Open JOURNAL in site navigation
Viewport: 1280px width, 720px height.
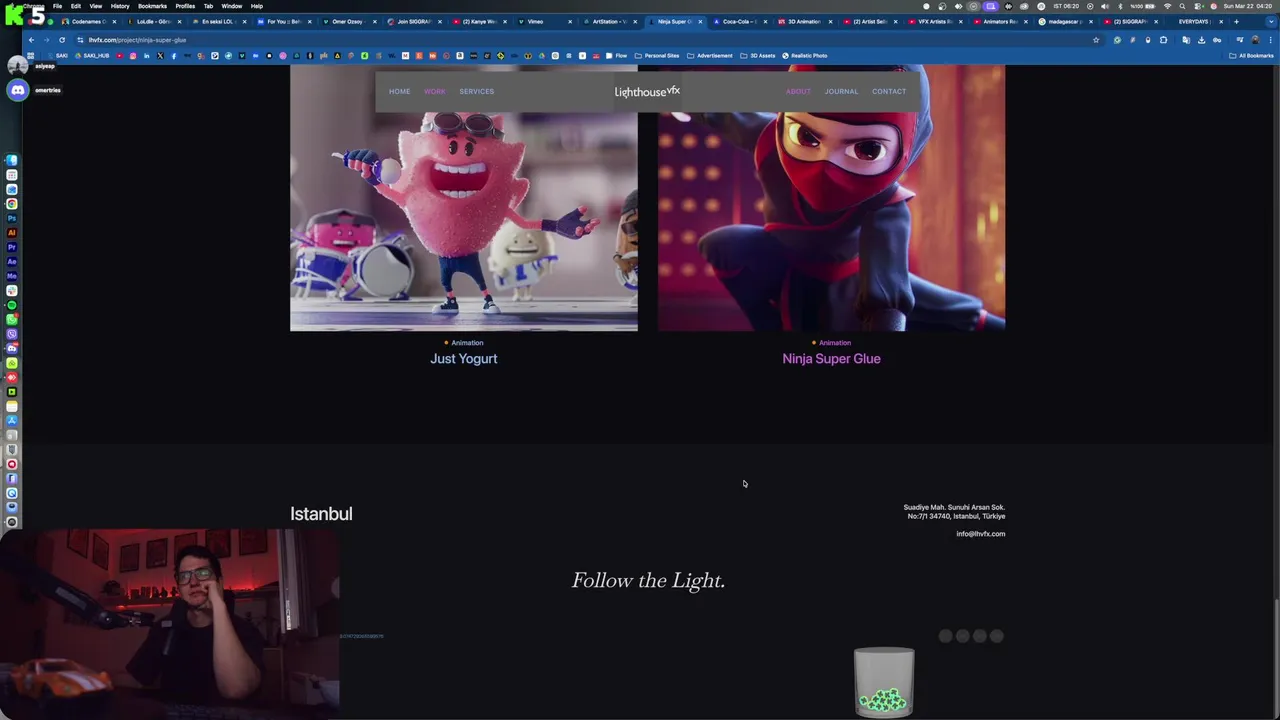(841, 91)
